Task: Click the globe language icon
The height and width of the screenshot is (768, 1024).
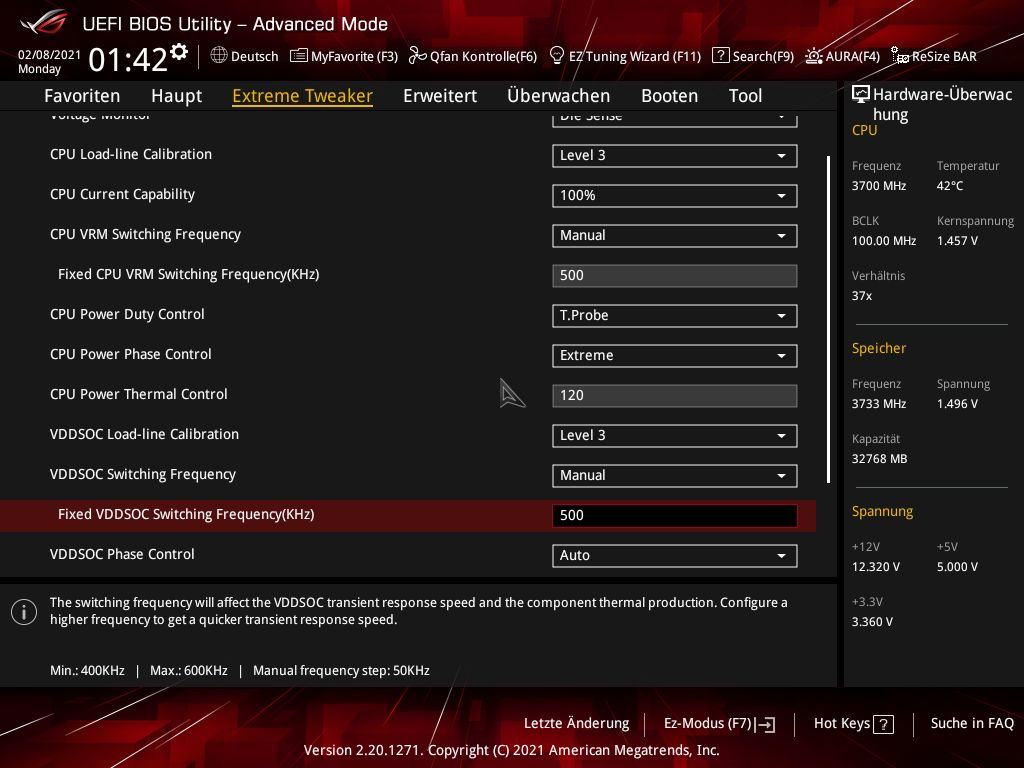Action: 219,56
